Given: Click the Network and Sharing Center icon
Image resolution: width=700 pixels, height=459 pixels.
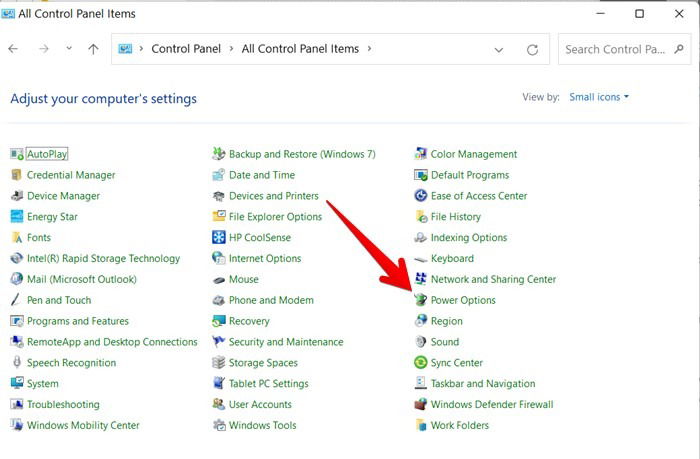Looking at the screenshot, I should pyautogui.click(x=421, y=279).
